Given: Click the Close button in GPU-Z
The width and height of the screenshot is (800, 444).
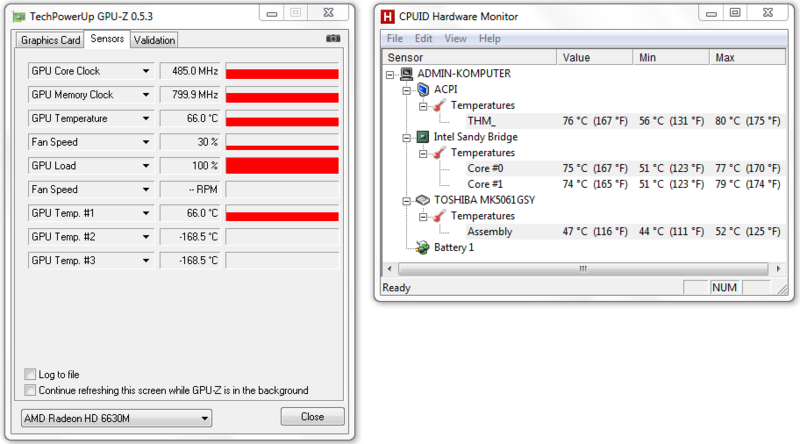Looking at the screenshot, I should 312,416.
